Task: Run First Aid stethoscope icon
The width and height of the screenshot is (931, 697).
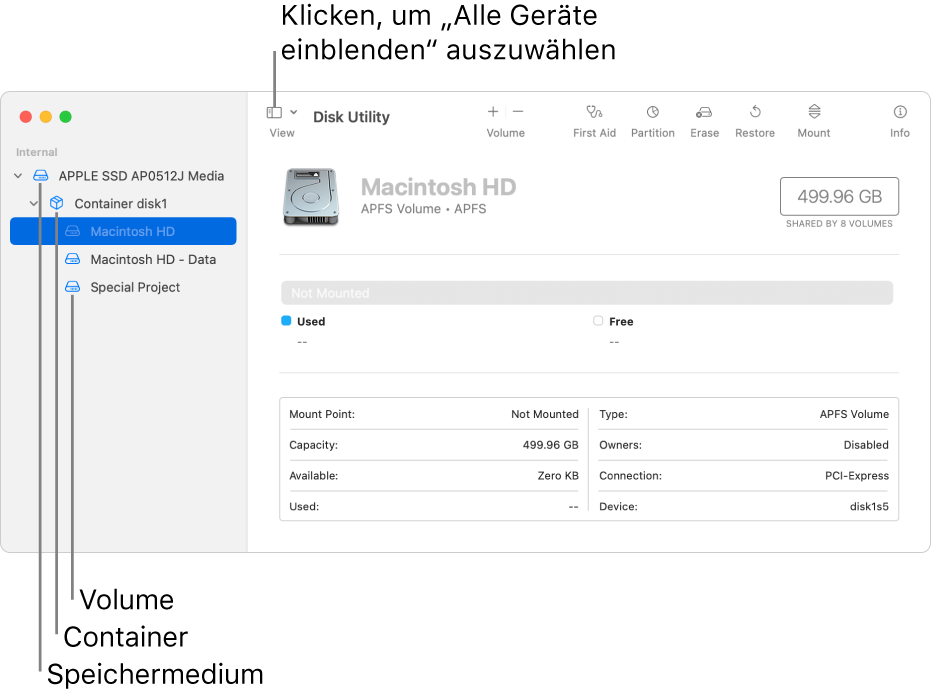Action: tap(594, 112)
